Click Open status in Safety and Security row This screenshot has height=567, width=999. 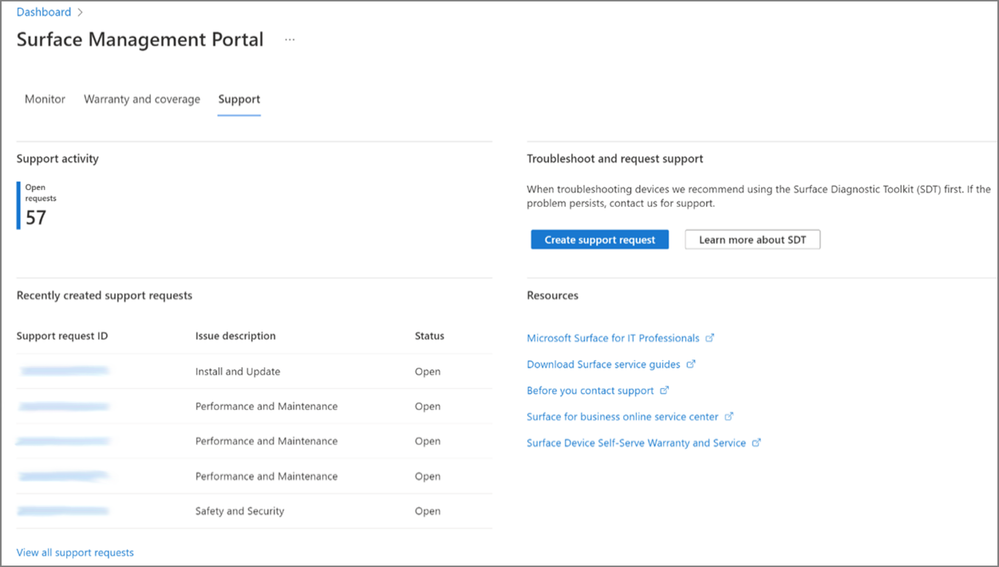(428, 511)
